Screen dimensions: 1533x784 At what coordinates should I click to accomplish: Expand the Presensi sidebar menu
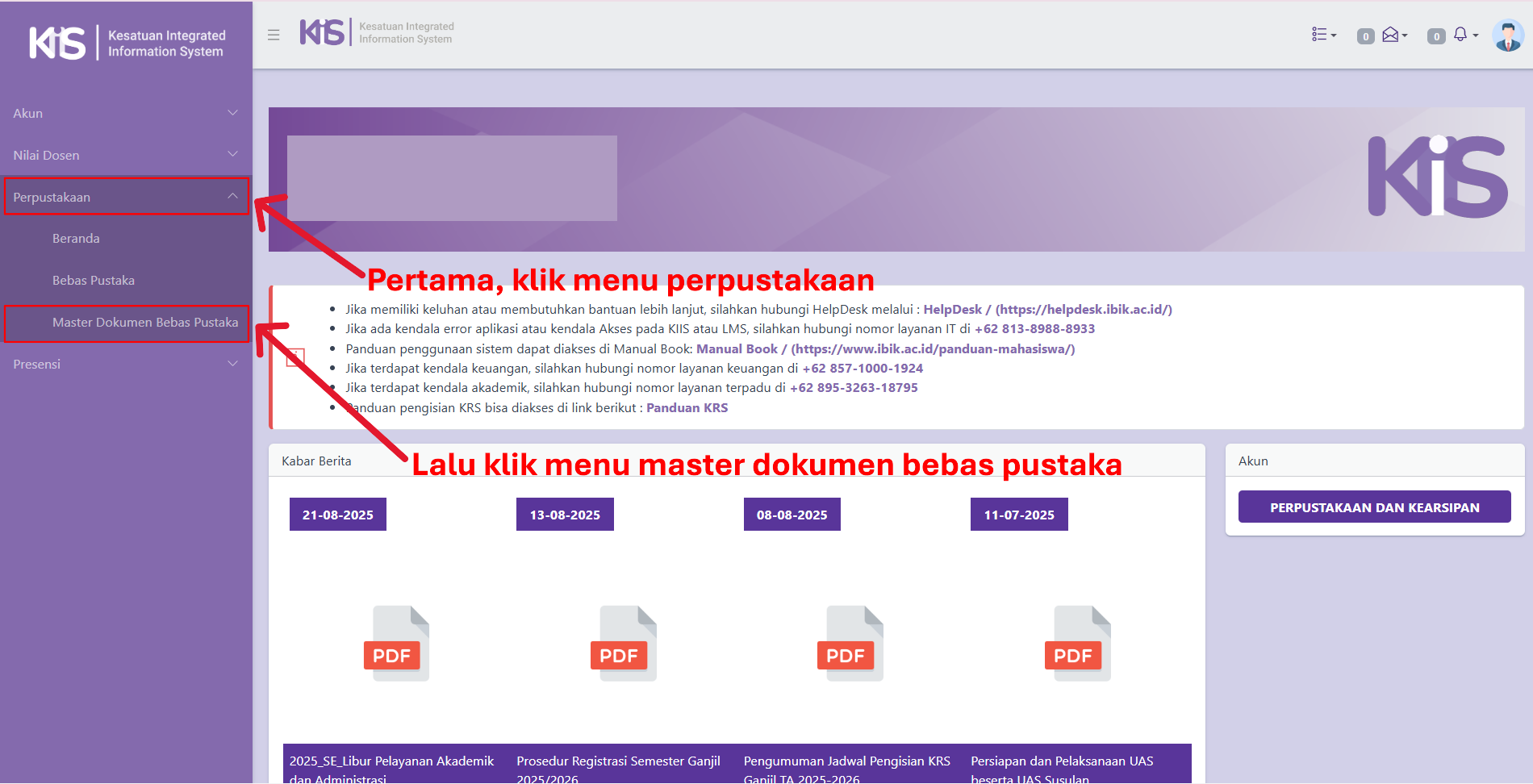tap(126, 364)
